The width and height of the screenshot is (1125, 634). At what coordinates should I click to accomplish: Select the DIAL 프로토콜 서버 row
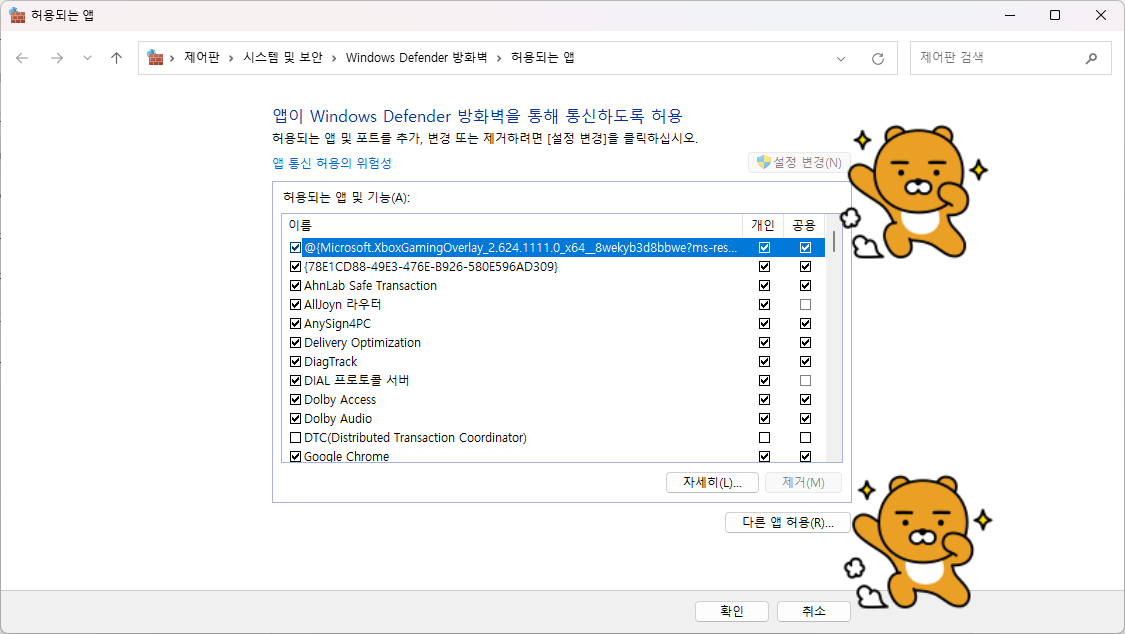[x=553, y=381]
